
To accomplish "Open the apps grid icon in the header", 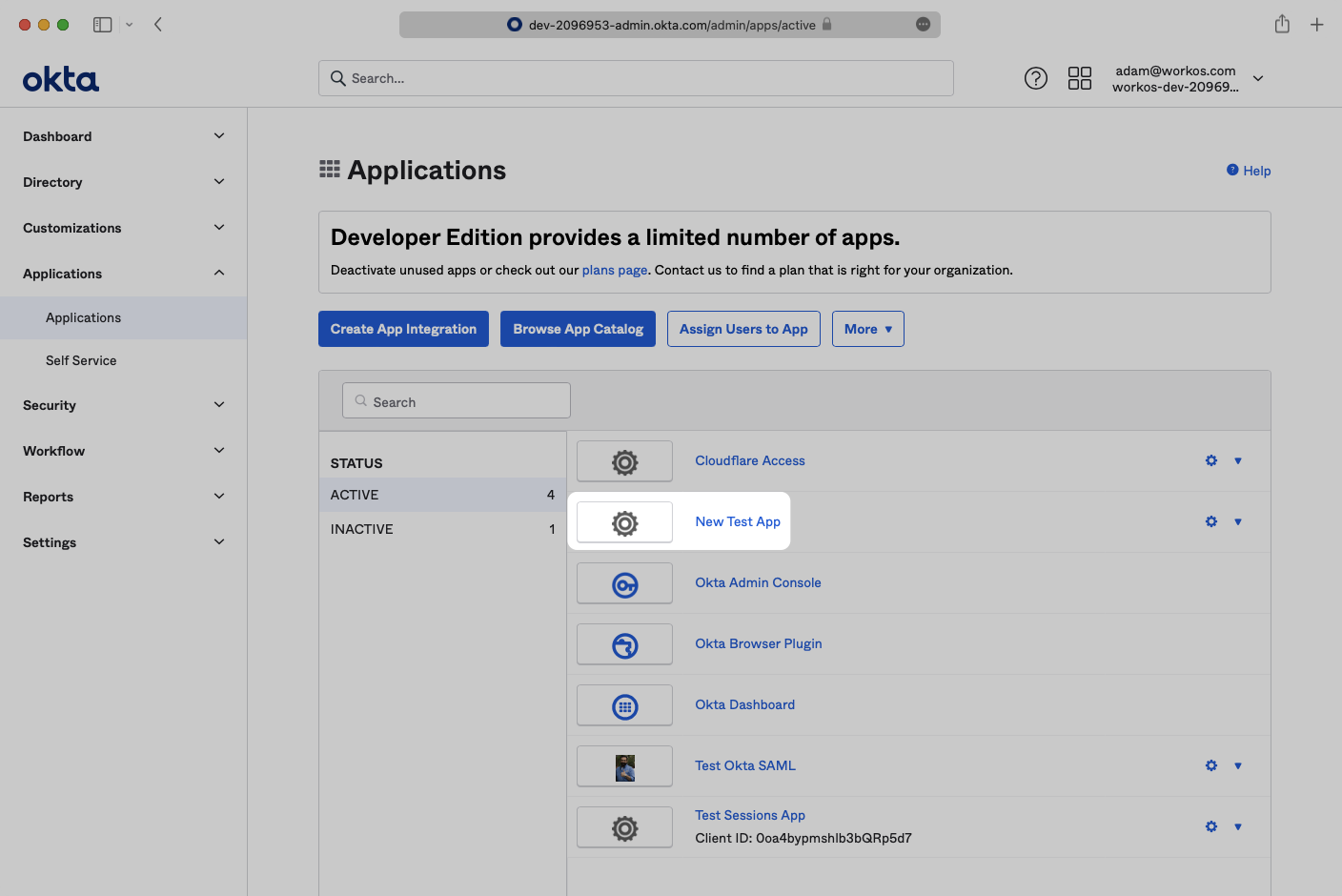I will click(1079, 78).
